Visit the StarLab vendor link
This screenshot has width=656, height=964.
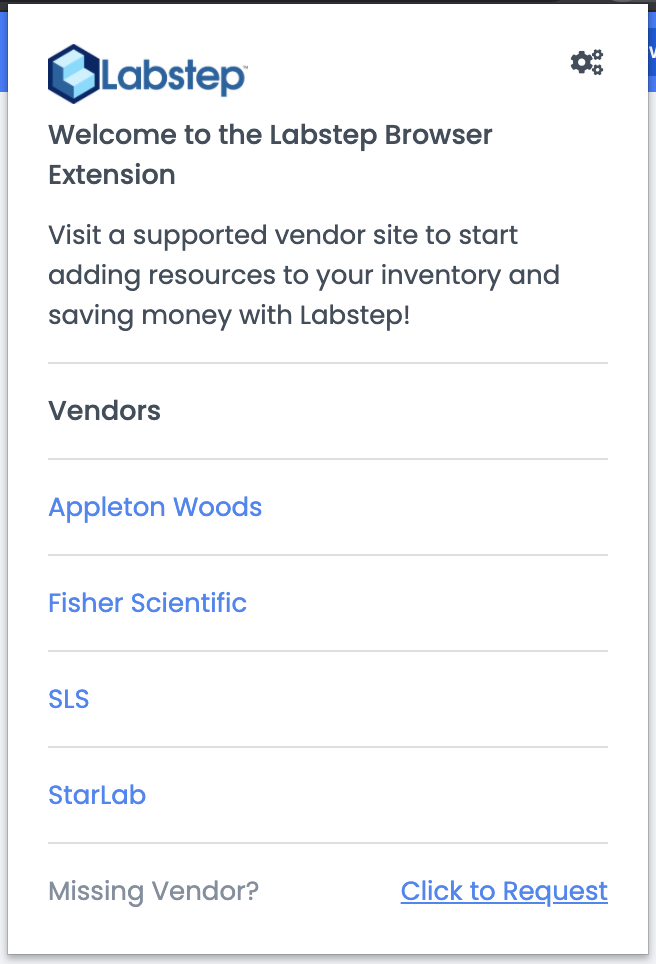click(x=97, y=795)
